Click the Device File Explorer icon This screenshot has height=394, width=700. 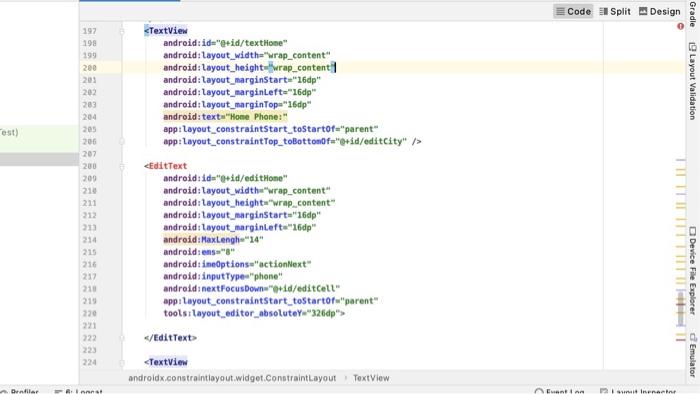692,231
